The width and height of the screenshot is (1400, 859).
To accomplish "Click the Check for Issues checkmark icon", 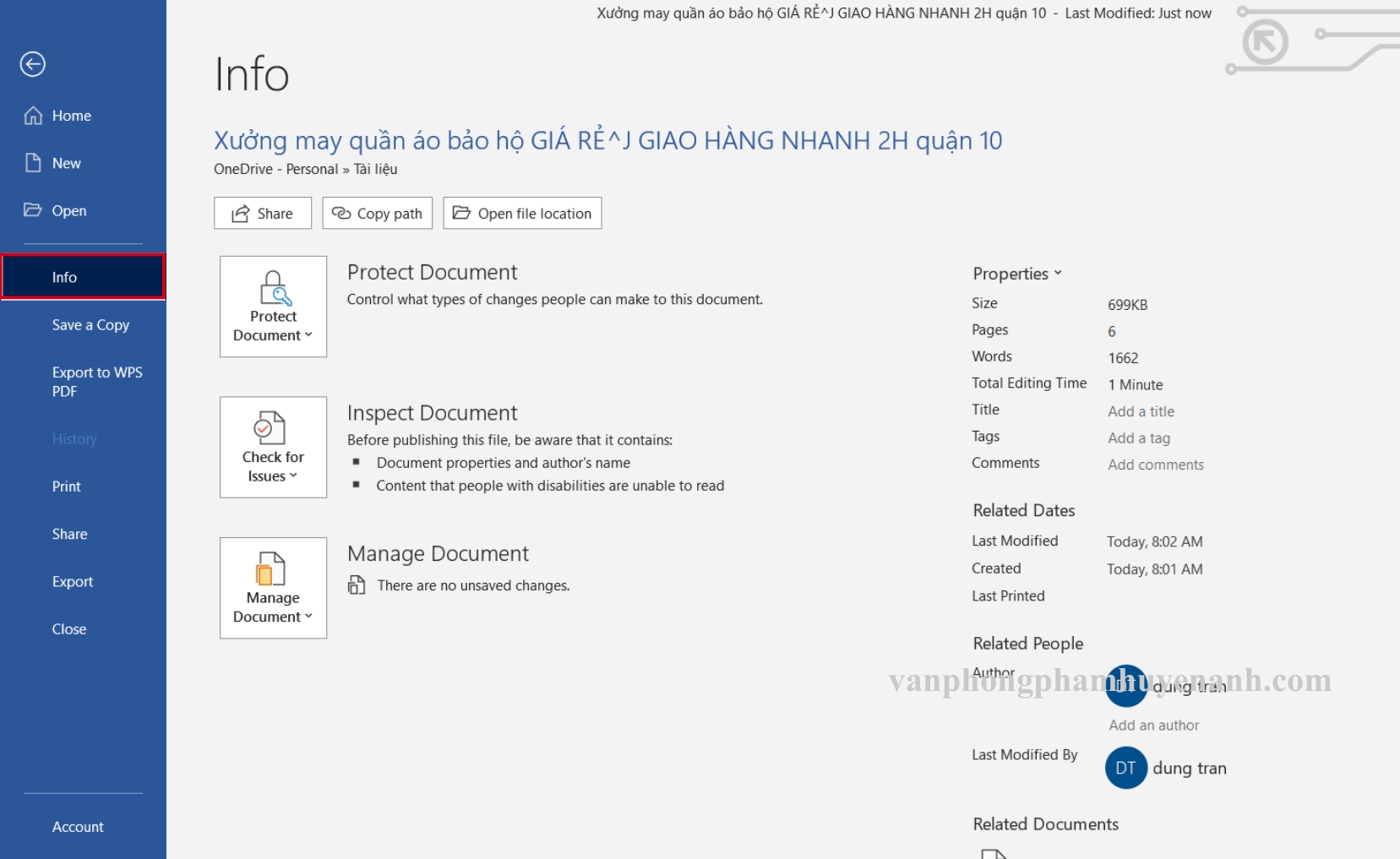I will pyautogui.click(x=270, y=428).
